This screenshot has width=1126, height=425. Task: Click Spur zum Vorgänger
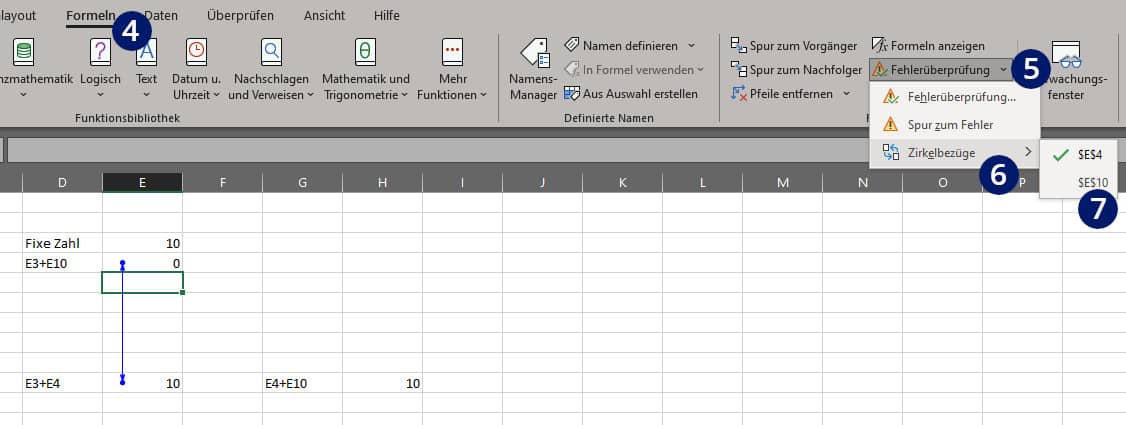794,45
